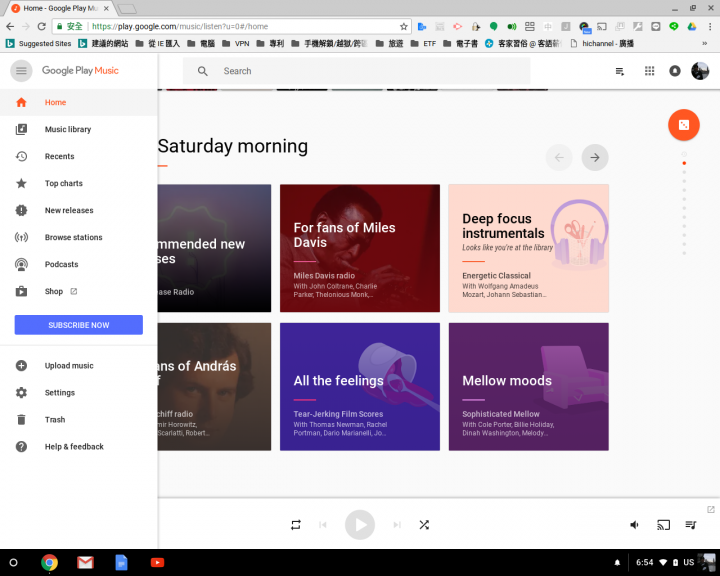Click the Search input field
The height and width of the screenshot is (576, 720).
point(356,71)
